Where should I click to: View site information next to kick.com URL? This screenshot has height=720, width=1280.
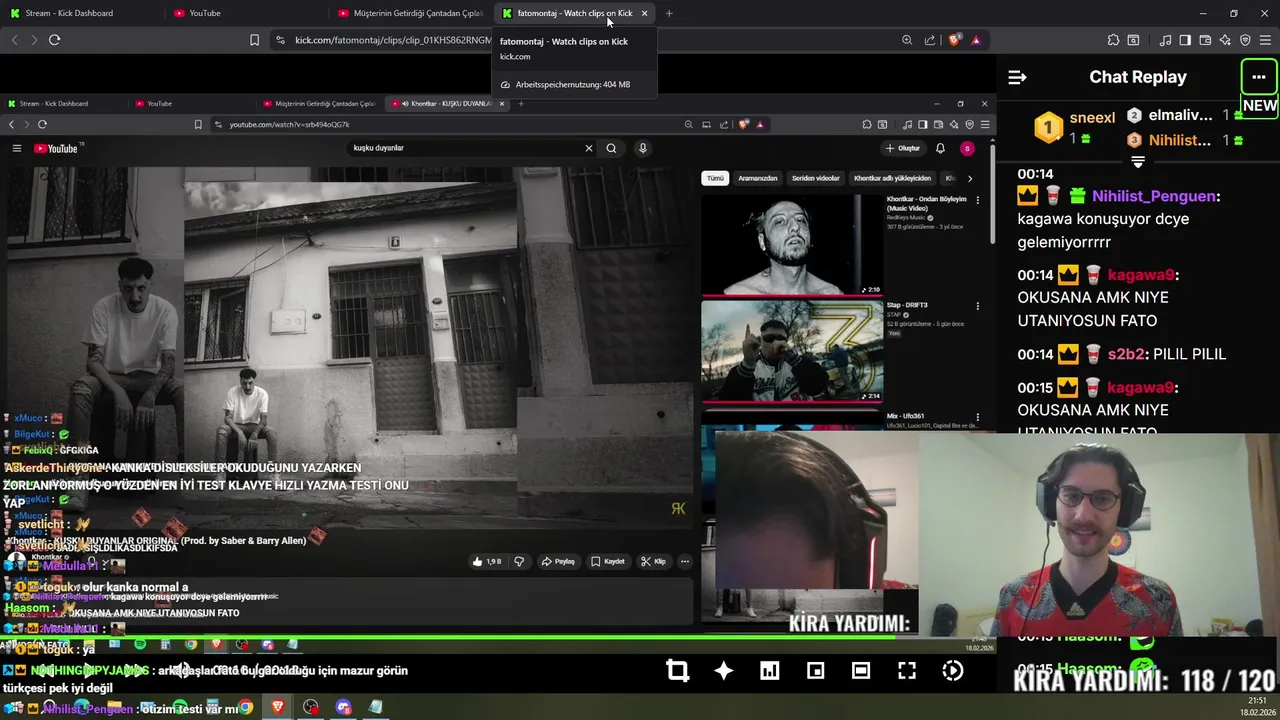pos(280,40)
